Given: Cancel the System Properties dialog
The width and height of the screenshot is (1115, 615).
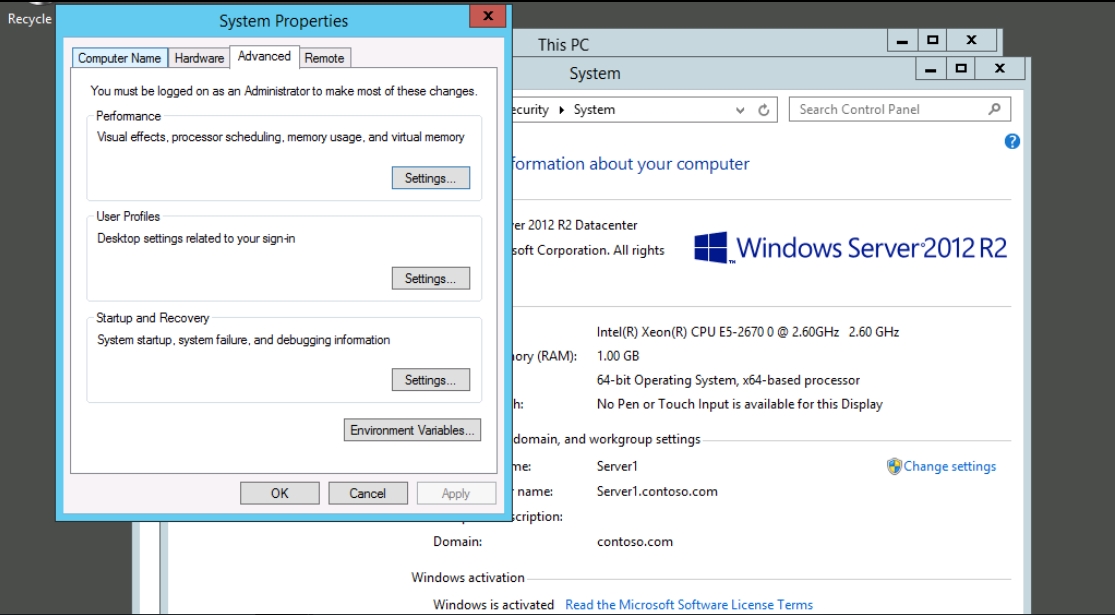Looking at the screenshot, I should click(368, 493).
